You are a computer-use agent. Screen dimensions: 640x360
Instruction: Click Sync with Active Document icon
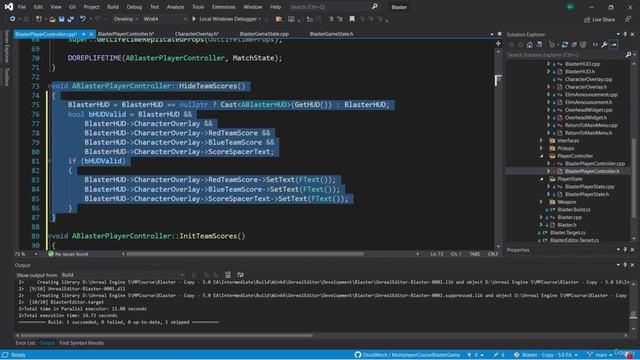click(x=565, y=44)
